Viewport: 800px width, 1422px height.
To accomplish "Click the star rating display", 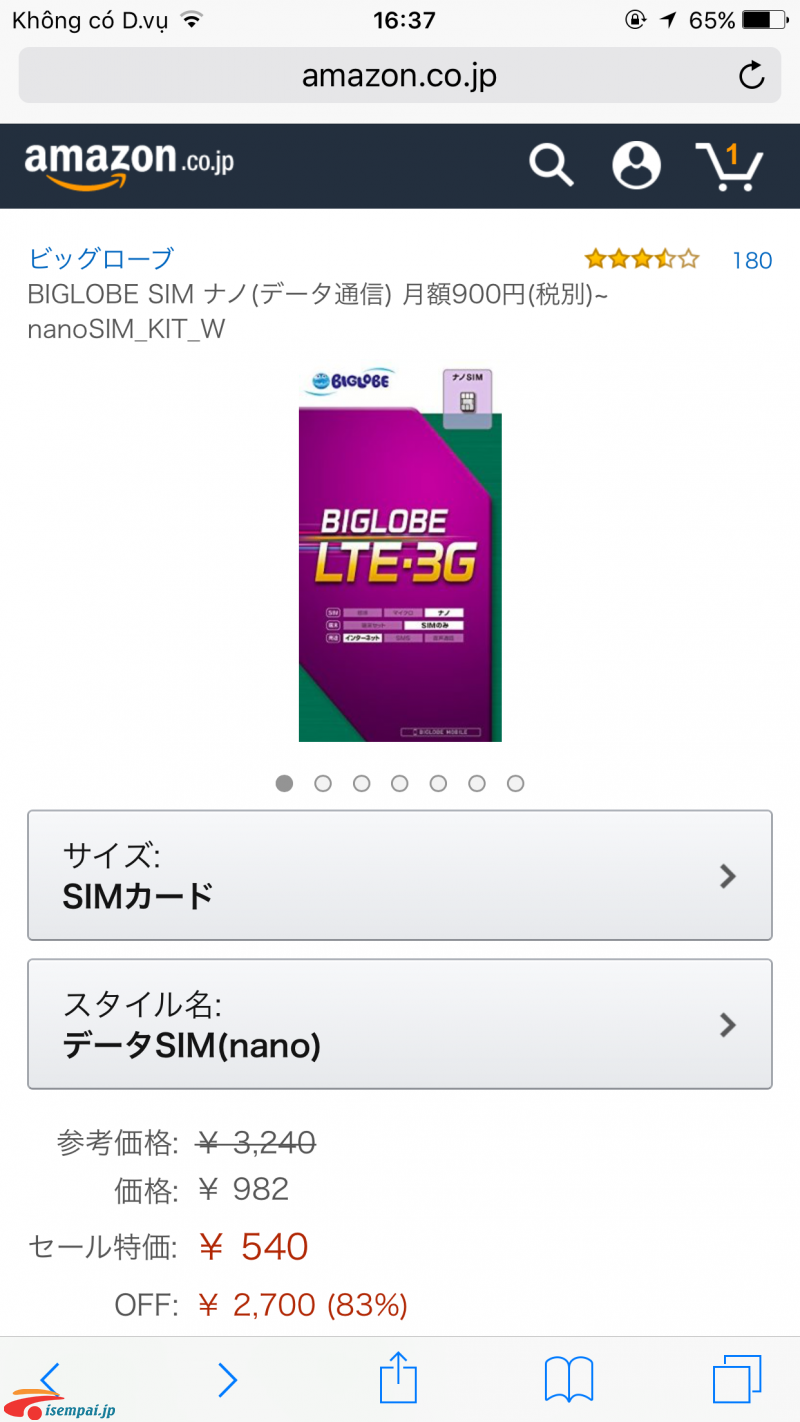I will pos(642,260).
